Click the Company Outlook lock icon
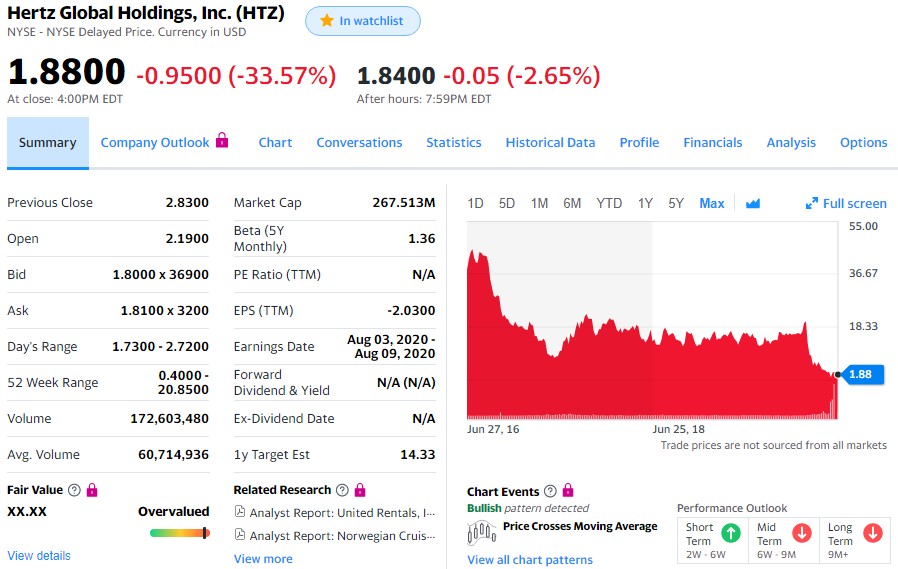898x569 pixels. click(222, 140)
